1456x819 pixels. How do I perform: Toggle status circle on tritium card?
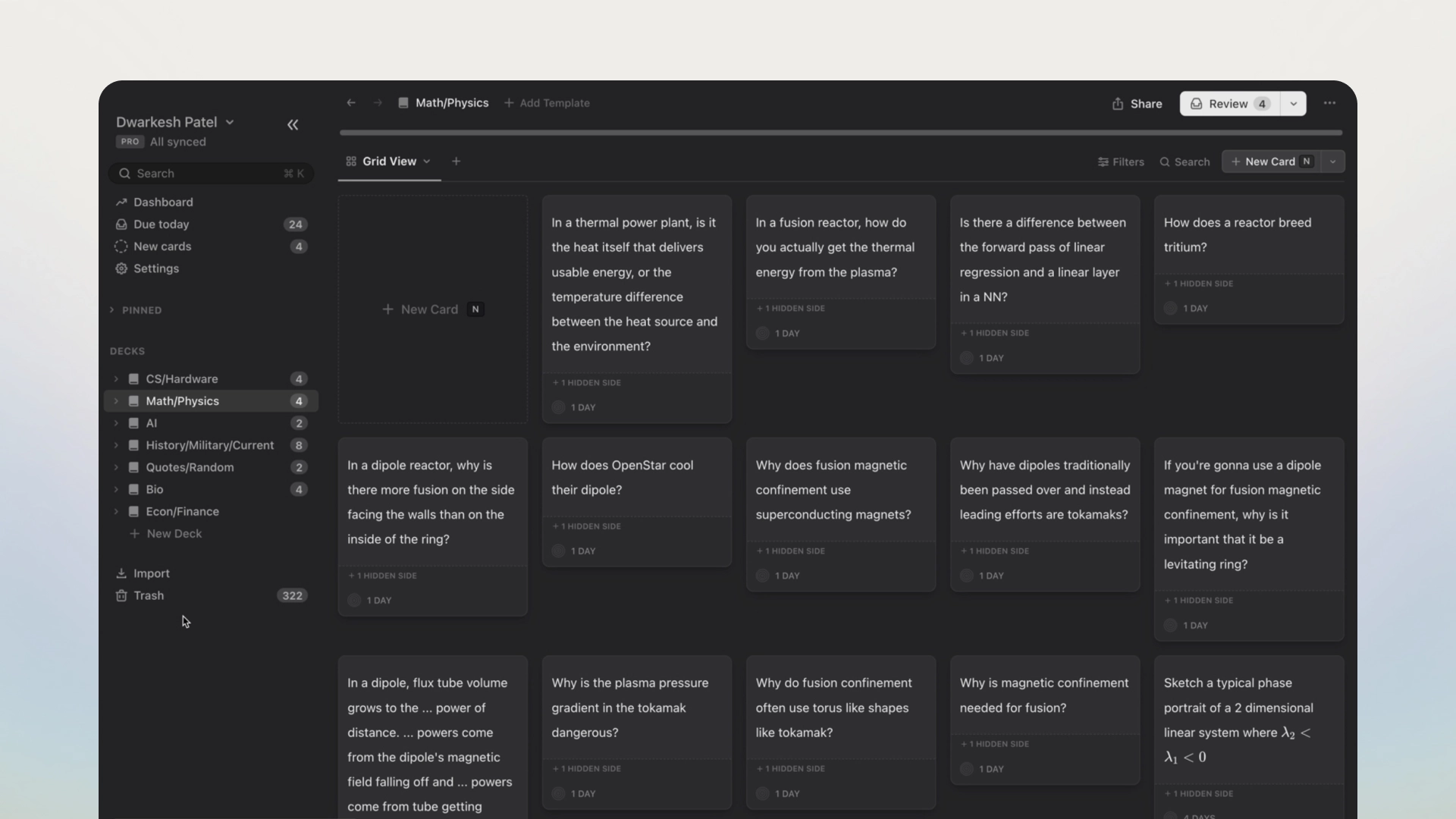(1170, 309)
